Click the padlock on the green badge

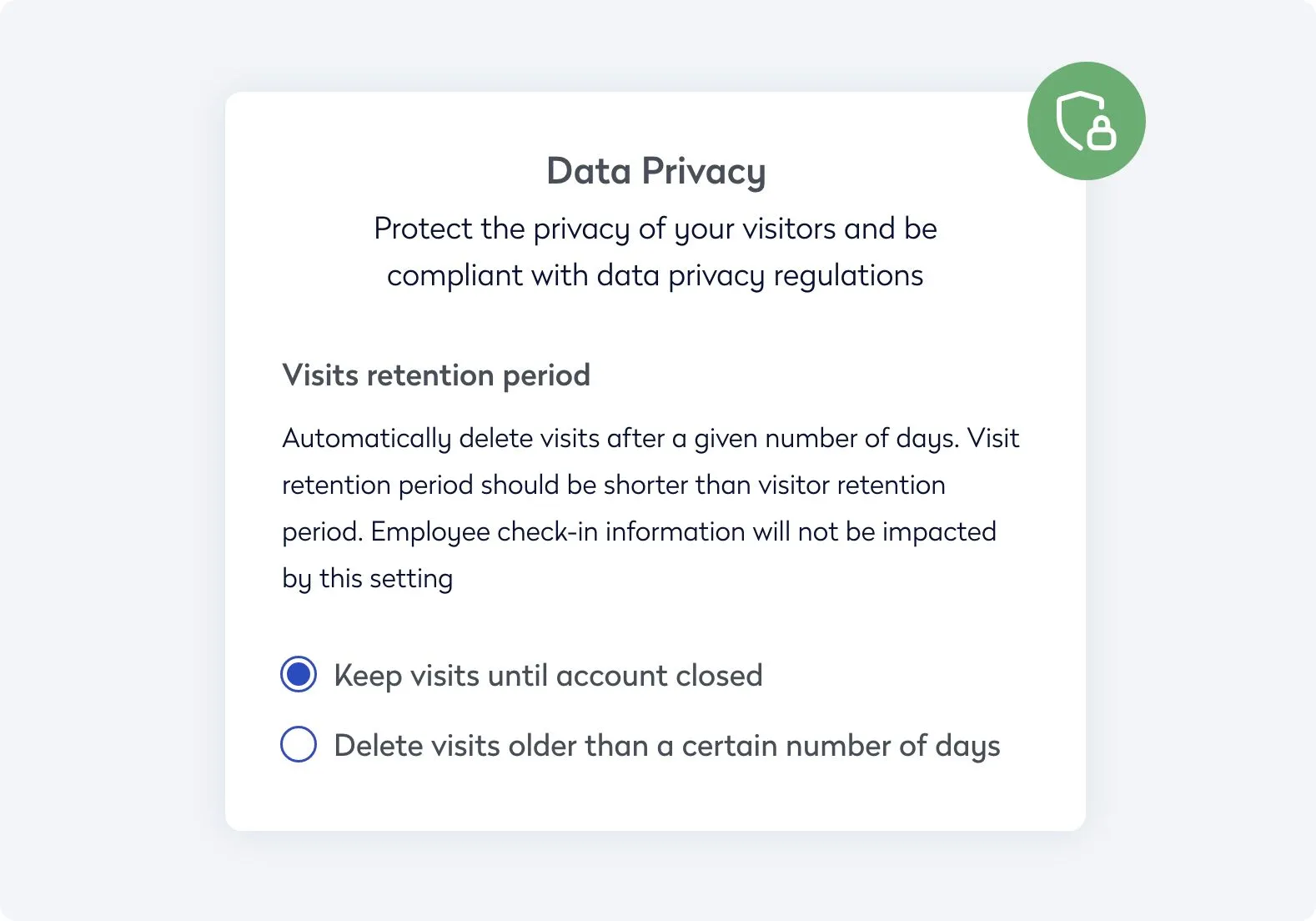click(x=1102, y=133)
